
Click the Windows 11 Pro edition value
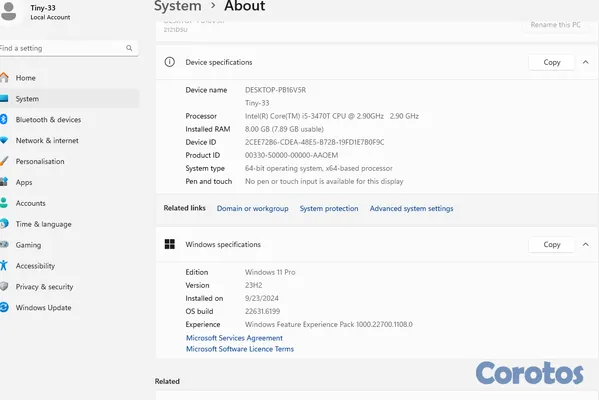click(270, 272)
